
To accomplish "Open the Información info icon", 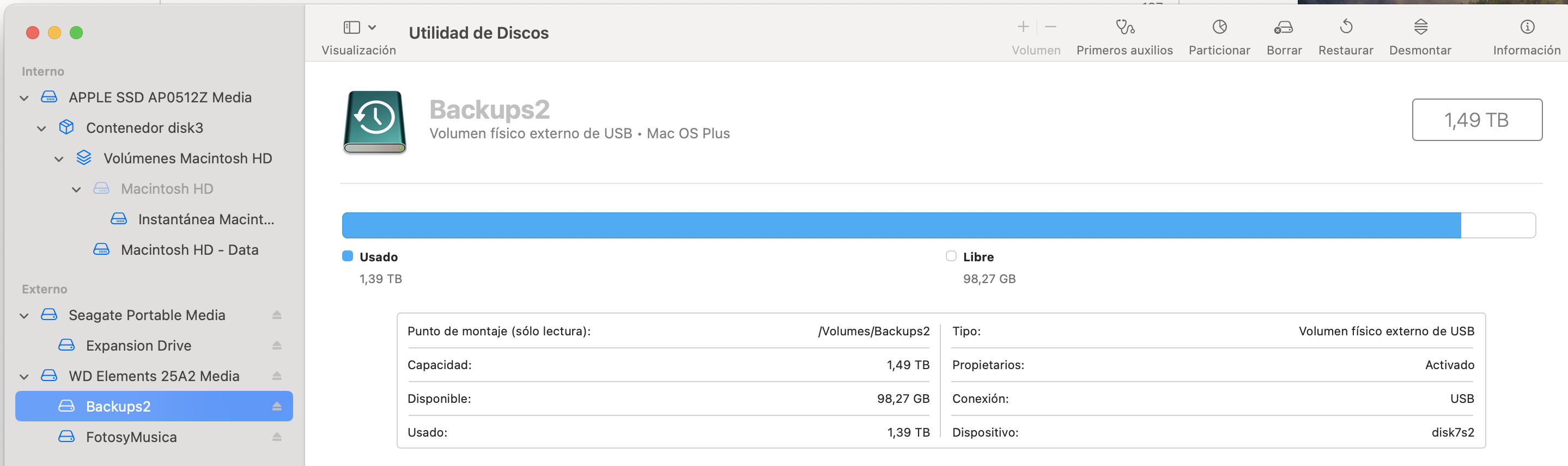I will tap(1527, 27).
